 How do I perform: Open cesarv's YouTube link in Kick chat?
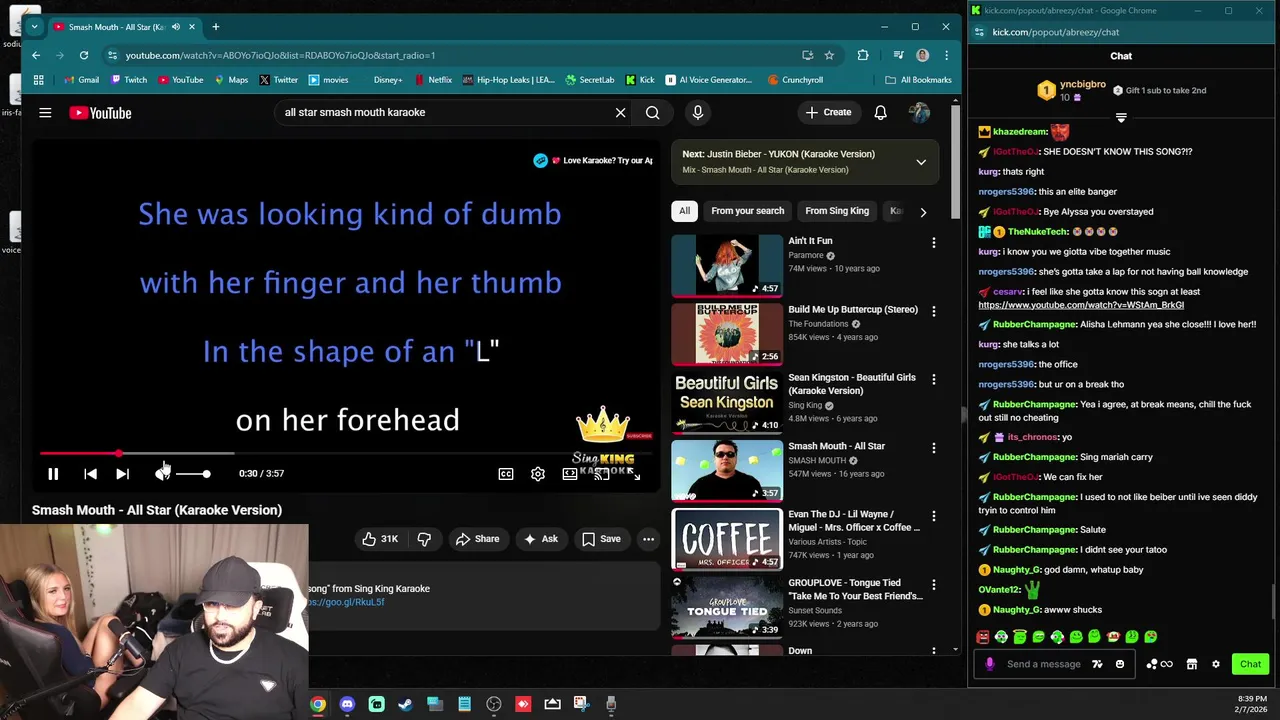click(x=1081, y=305)
